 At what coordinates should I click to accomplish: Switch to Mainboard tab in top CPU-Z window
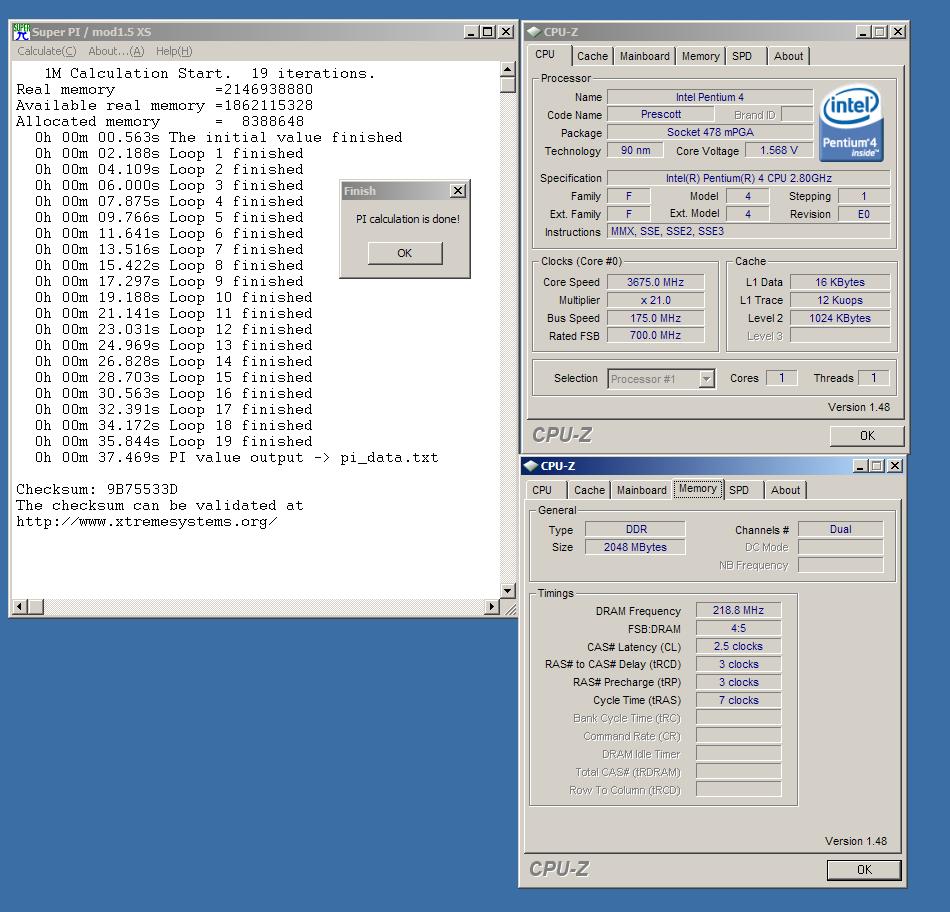click(645, 56)
